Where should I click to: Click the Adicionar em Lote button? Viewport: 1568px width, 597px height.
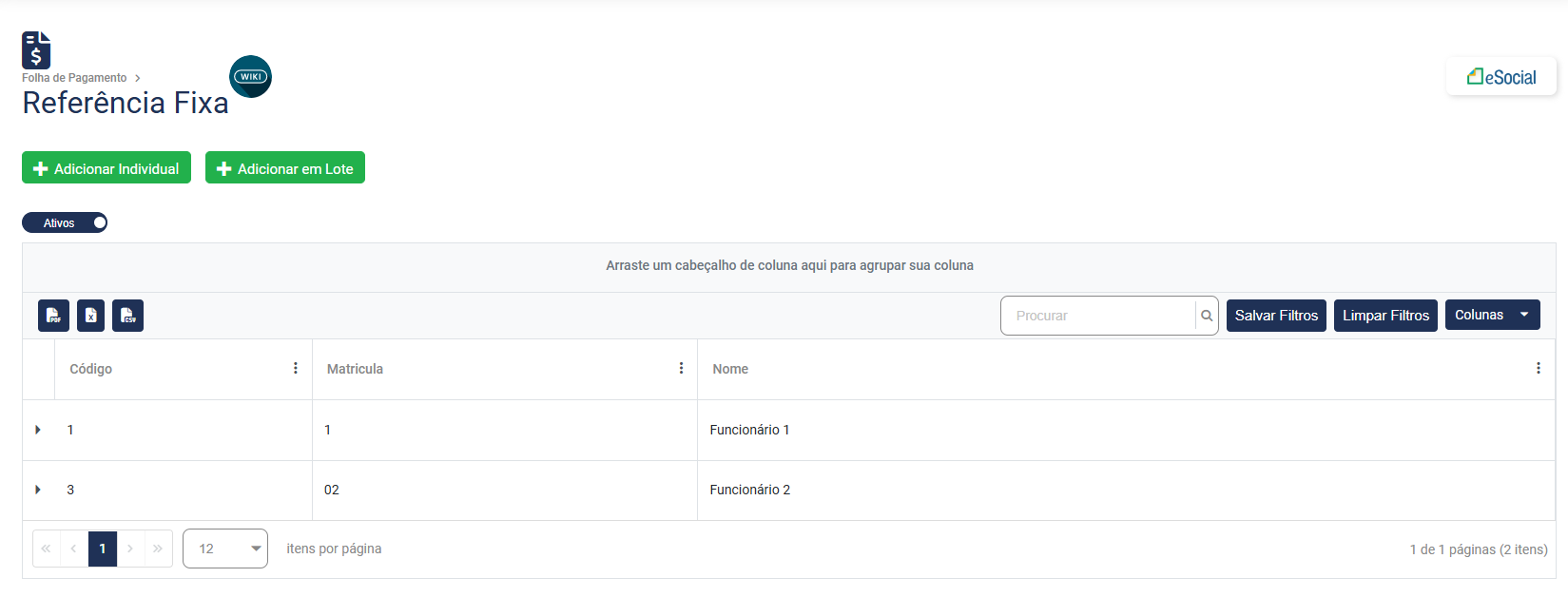(285, 168)
